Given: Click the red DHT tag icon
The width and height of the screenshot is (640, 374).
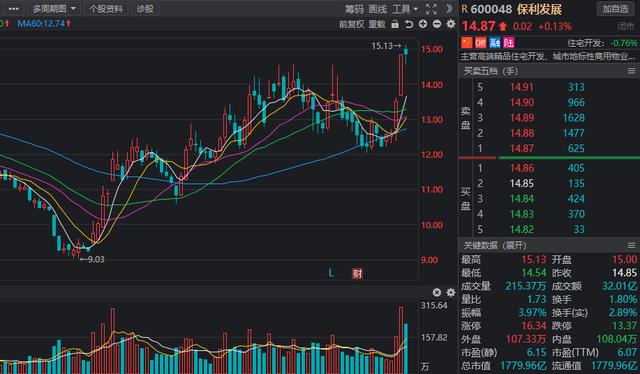Looking at the screenshot, I should [x=481, y=42].
